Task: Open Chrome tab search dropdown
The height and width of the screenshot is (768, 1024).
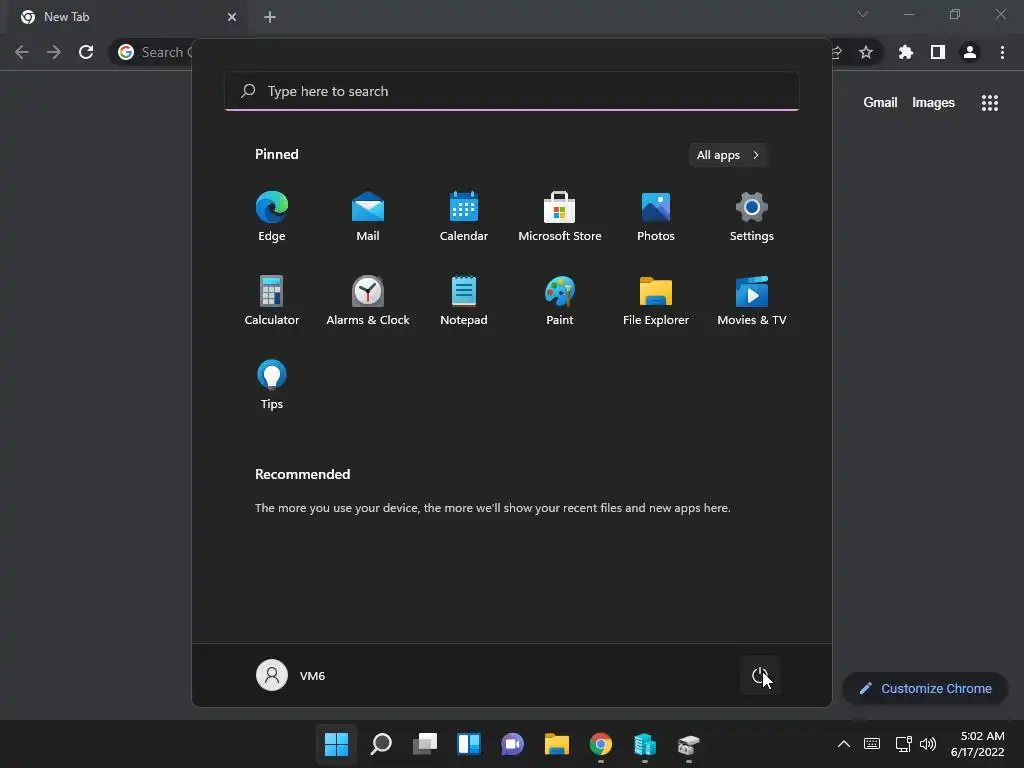Action: point(863,14)
